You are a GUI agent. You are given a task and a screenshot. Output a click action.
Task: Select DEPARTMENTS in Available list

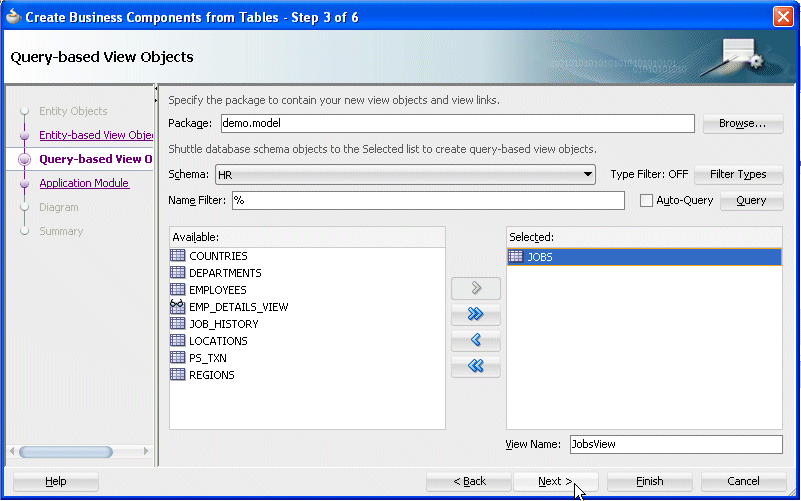coord(225,273)
